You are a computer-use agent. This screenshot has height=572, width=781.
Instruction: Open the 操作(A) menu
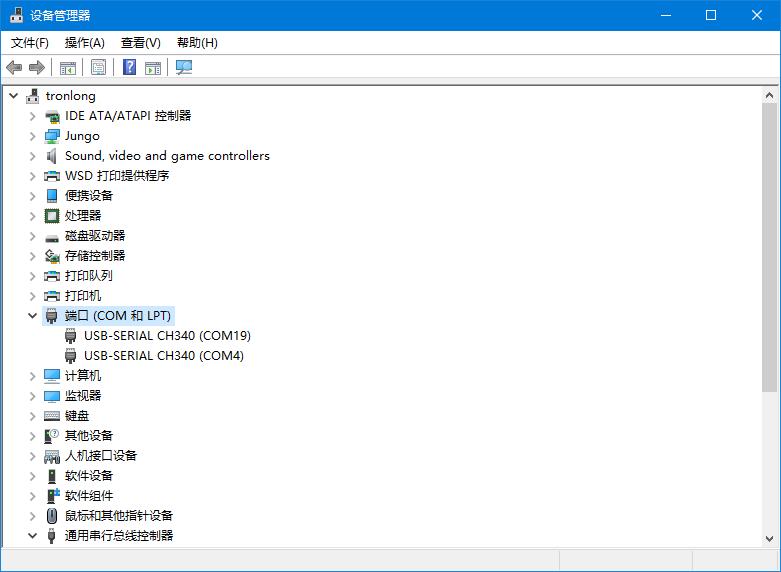(x=85, y=43)
